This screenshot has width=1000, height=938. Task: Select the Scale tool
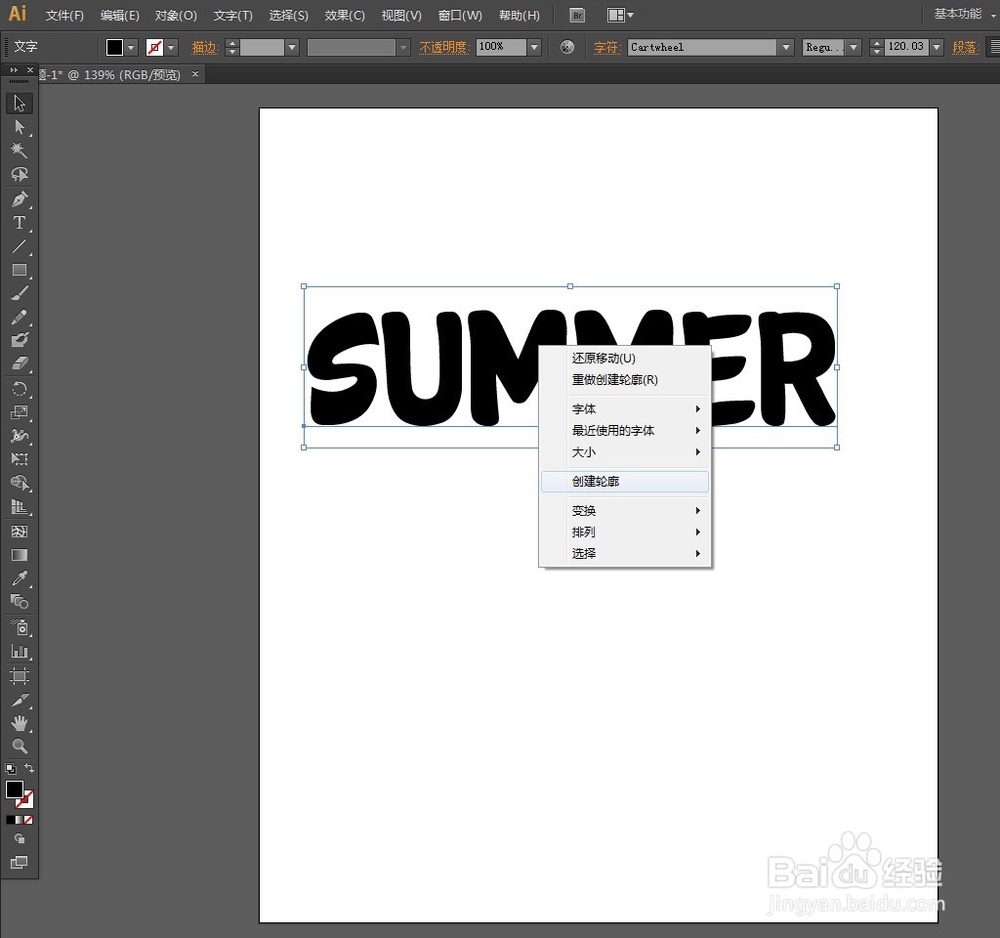point(19,412)
